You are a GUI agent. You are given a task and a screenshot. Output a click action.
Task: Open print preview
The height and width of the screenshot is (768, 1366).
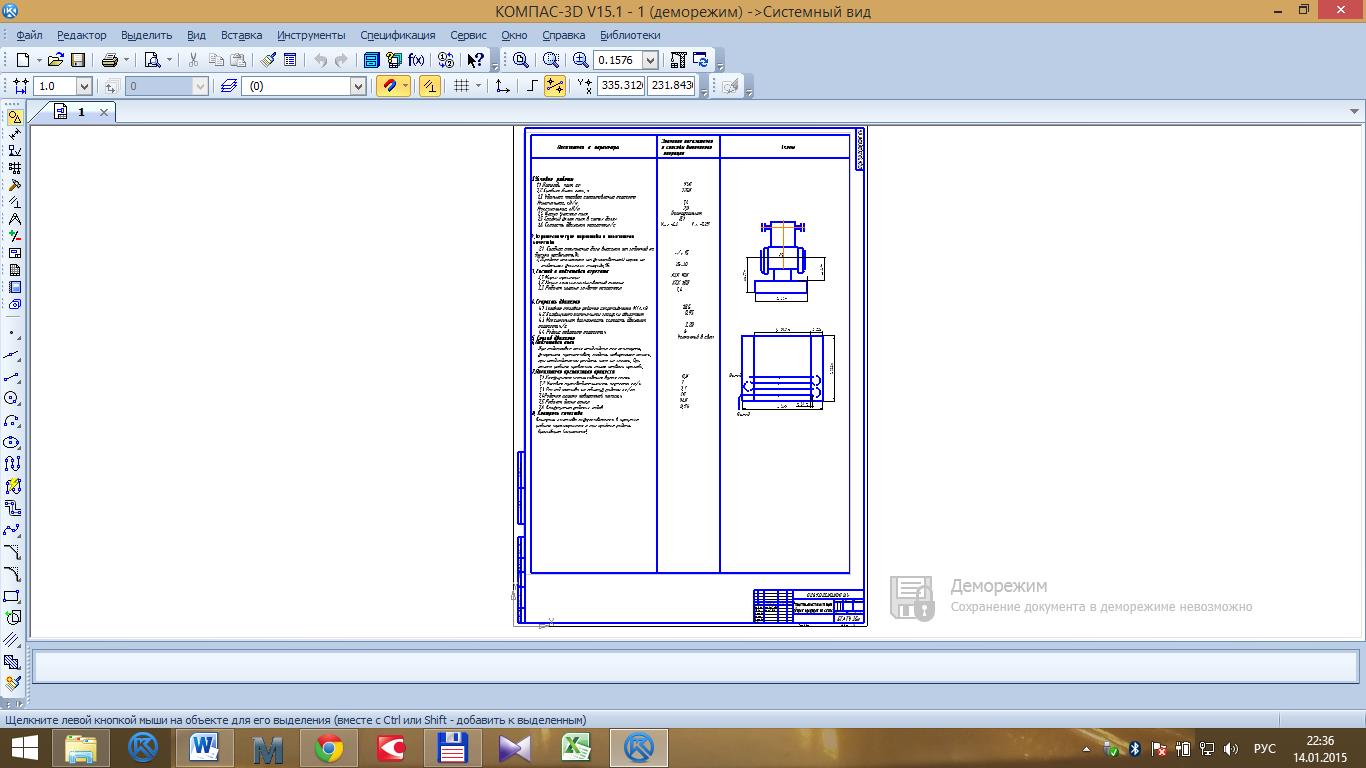tap(152, 60)
